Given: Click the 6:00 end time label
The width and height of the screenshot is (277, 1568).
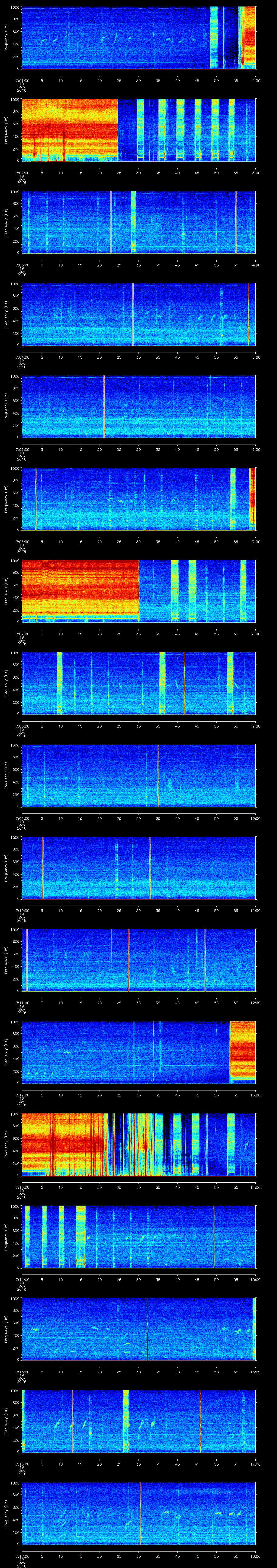Looking at the screenshot, I should (256, 449).
